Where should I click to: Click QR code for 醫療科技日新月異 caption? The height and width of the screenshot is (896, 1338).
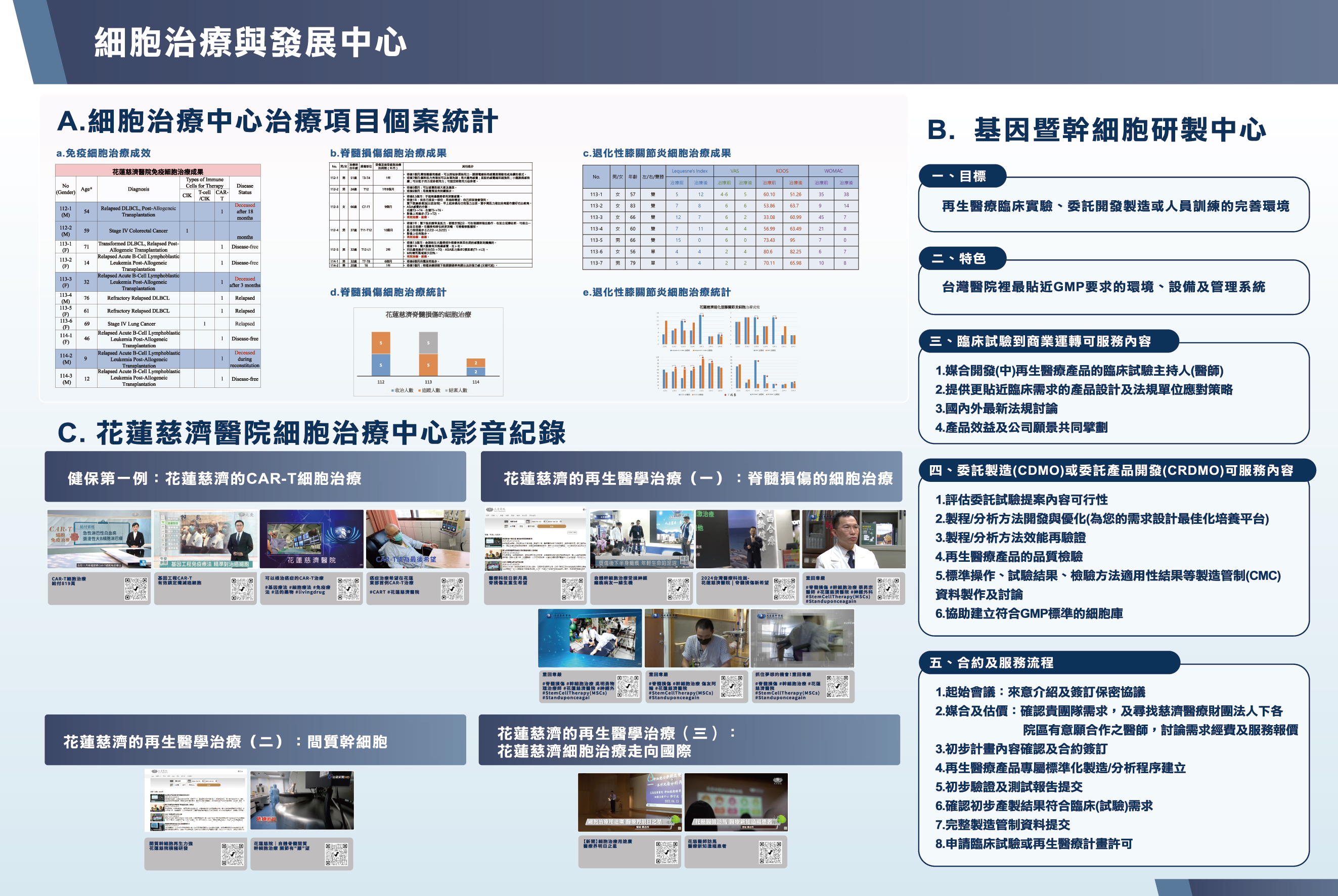point(572,589)
